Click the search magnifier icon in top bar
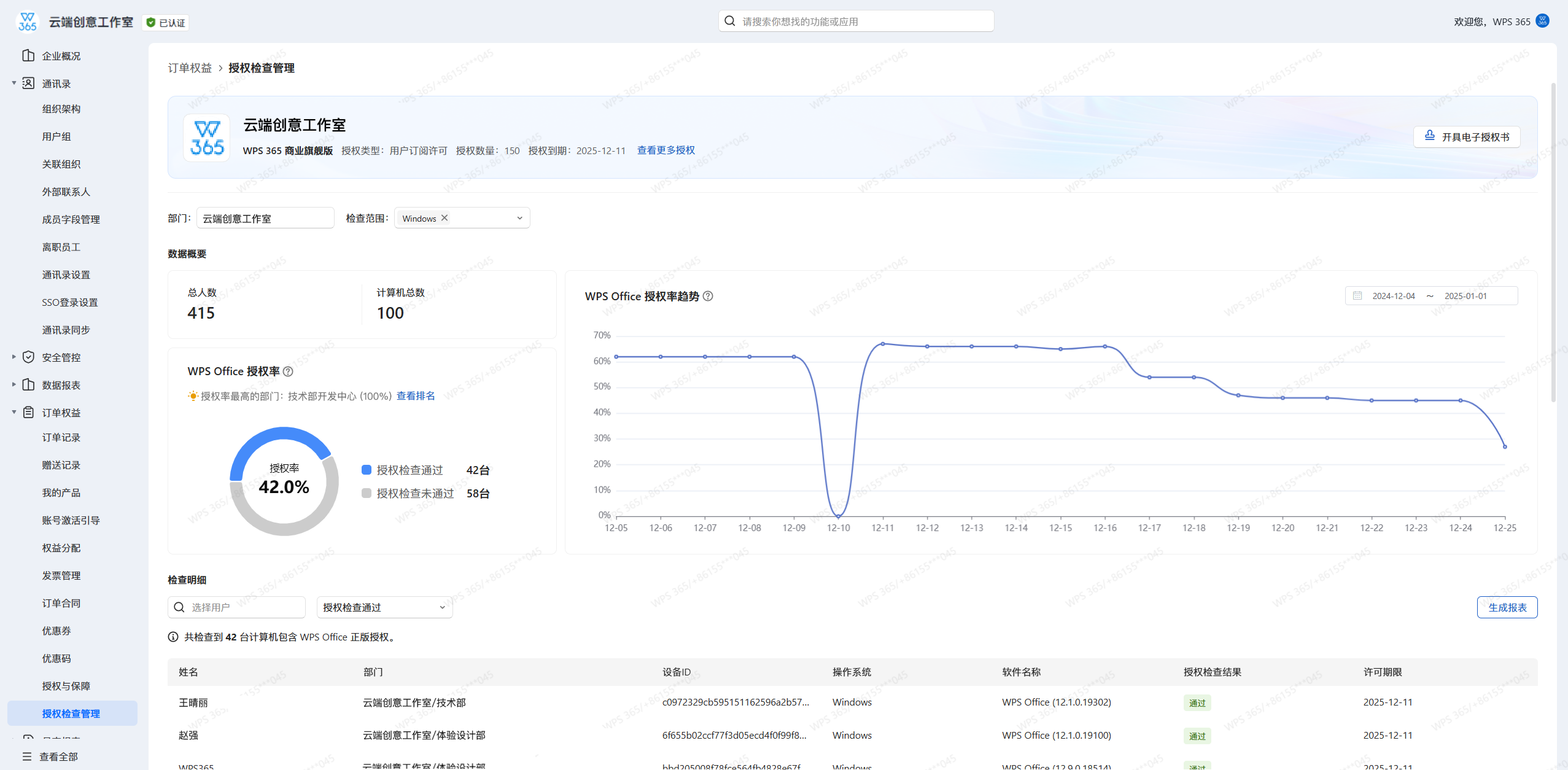This screenshot has width=1568, height=770. coord(730,21)
